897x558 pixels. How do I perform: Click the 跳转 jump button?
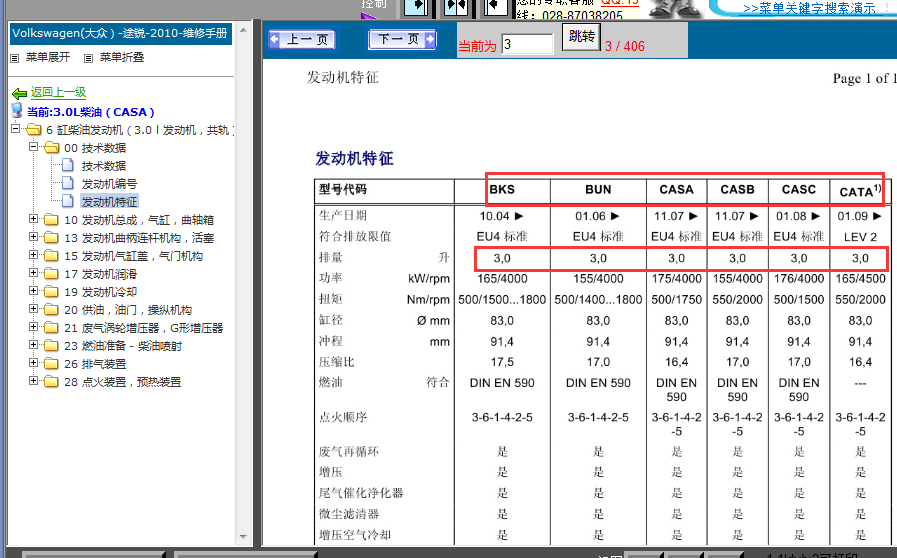point(581,37)
